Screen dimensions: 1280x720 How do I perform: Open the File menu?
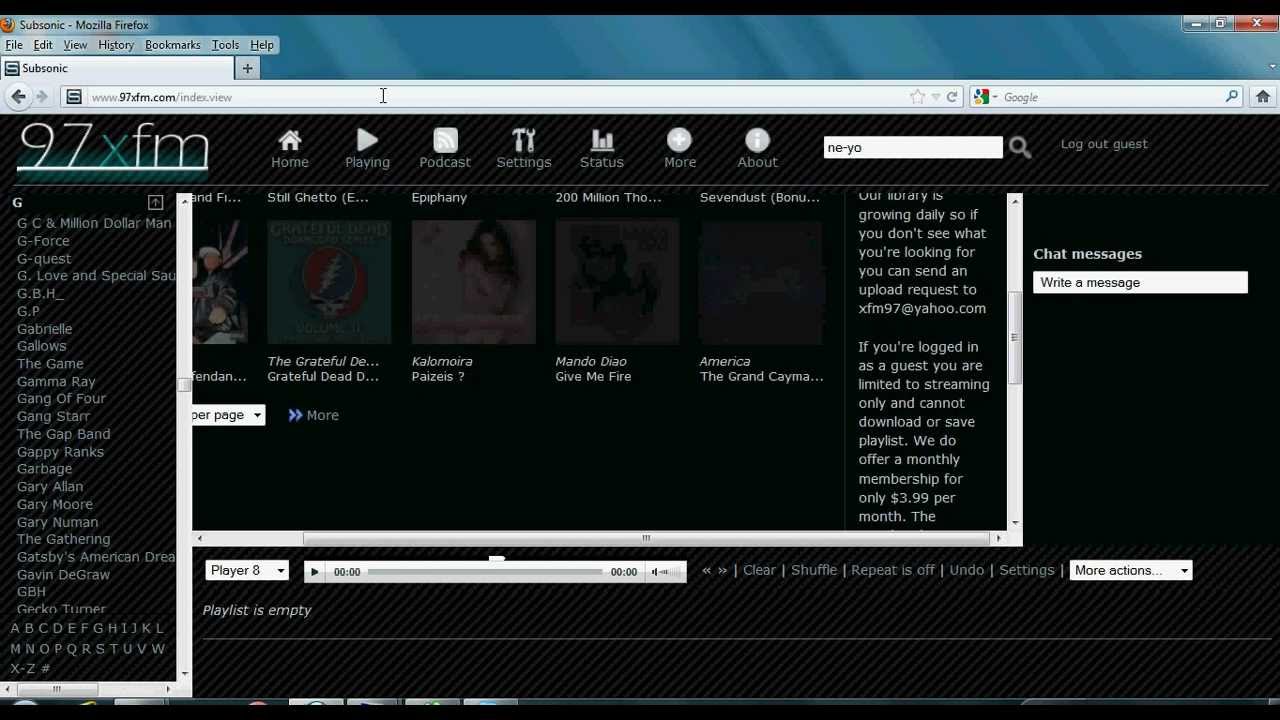point(14,45)
